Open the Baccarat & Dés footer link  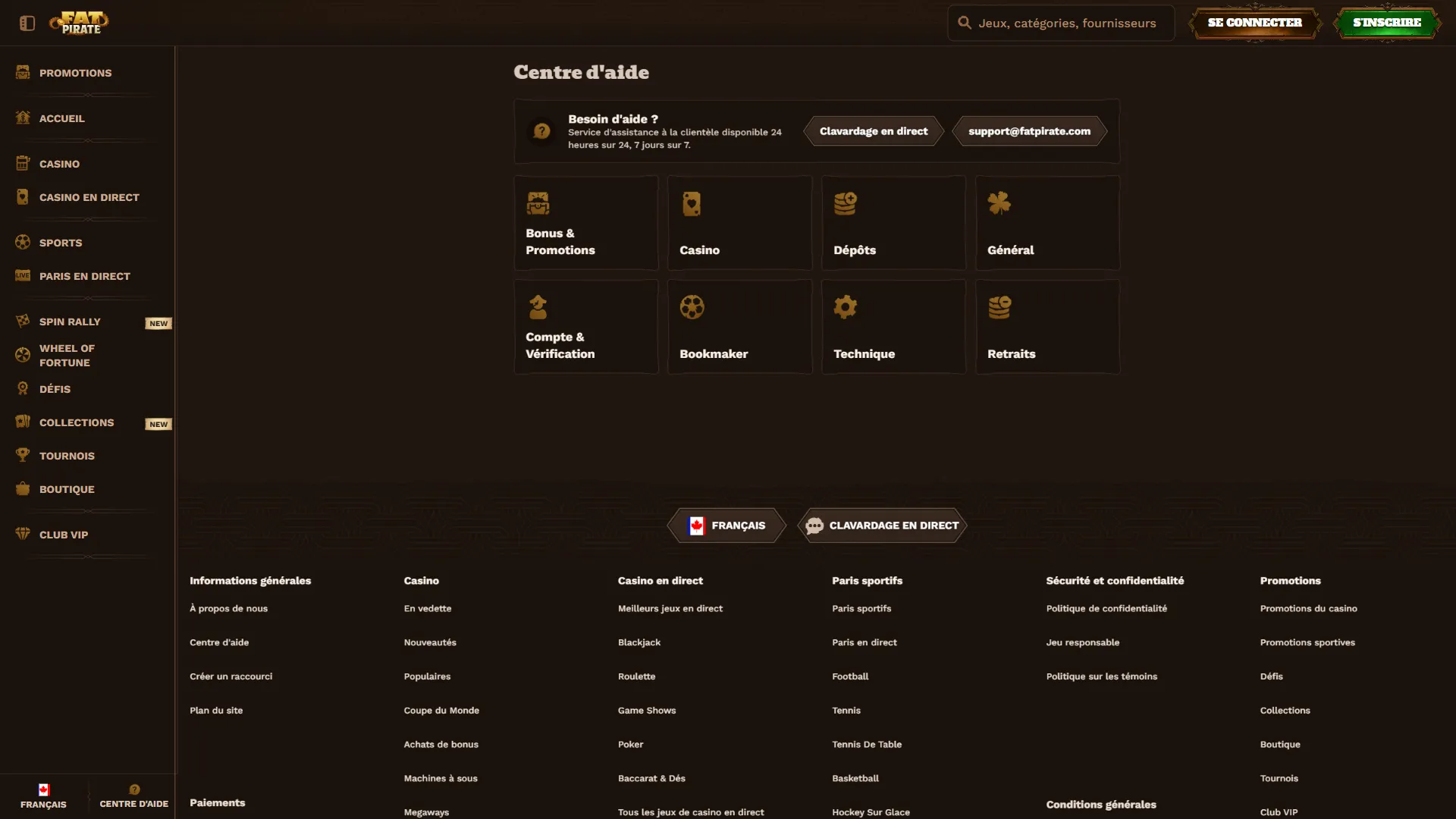click(651, 778)
